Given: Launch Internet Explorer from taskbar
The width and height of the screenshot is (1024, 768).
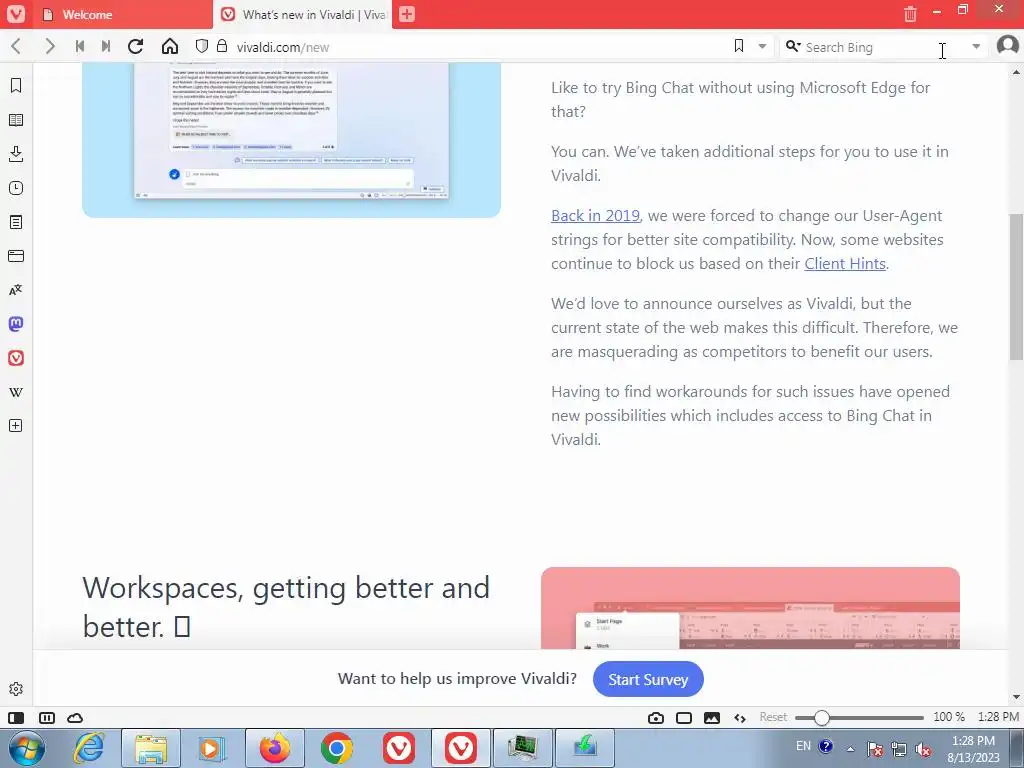Looking at the screenshot, I should pos(88,748).
